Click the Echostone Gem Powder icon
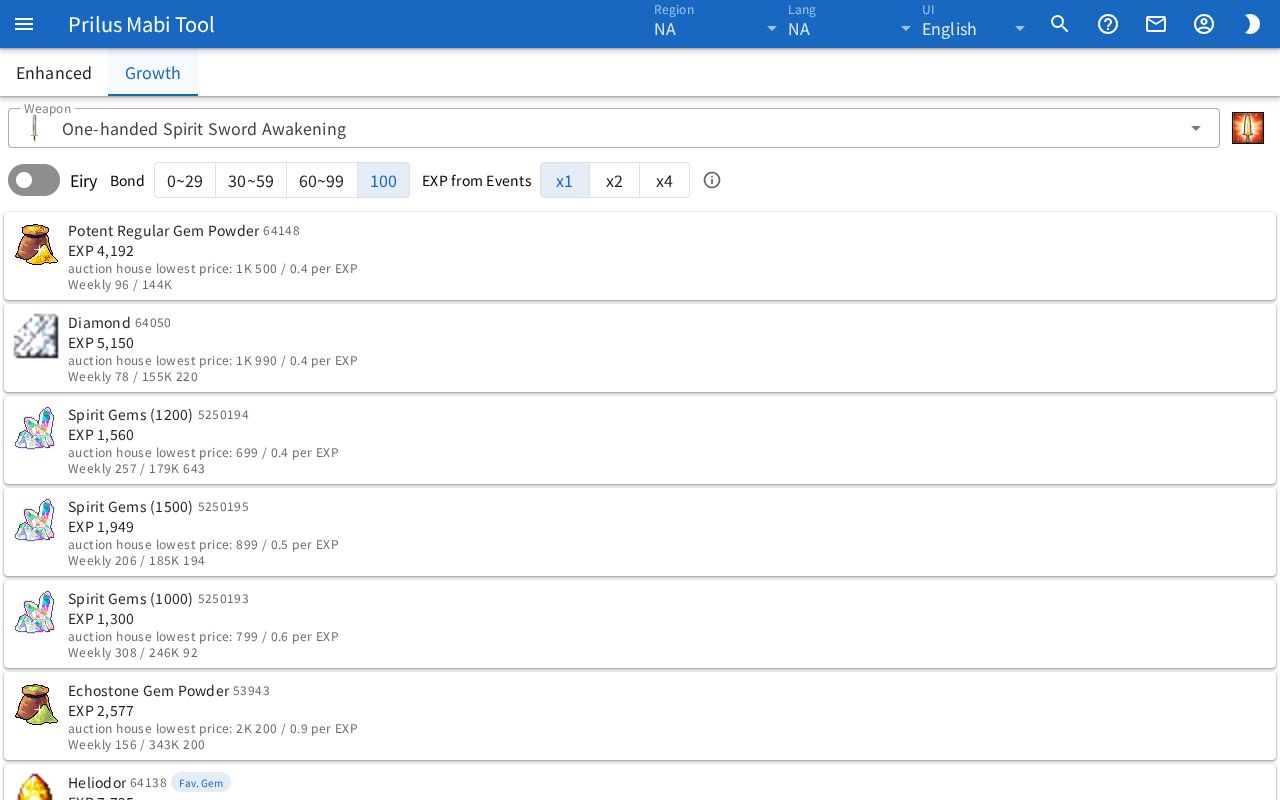This screenshot has height=800, width=1280. 36,705
